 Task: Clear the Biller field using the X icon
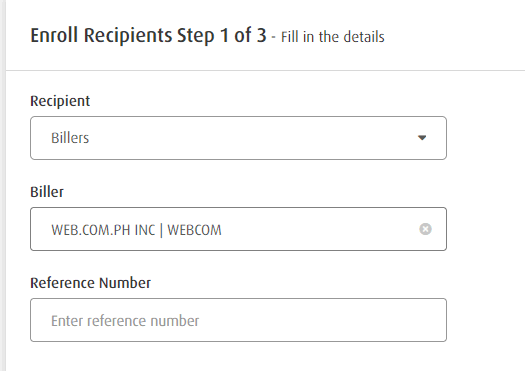point(425,229)
